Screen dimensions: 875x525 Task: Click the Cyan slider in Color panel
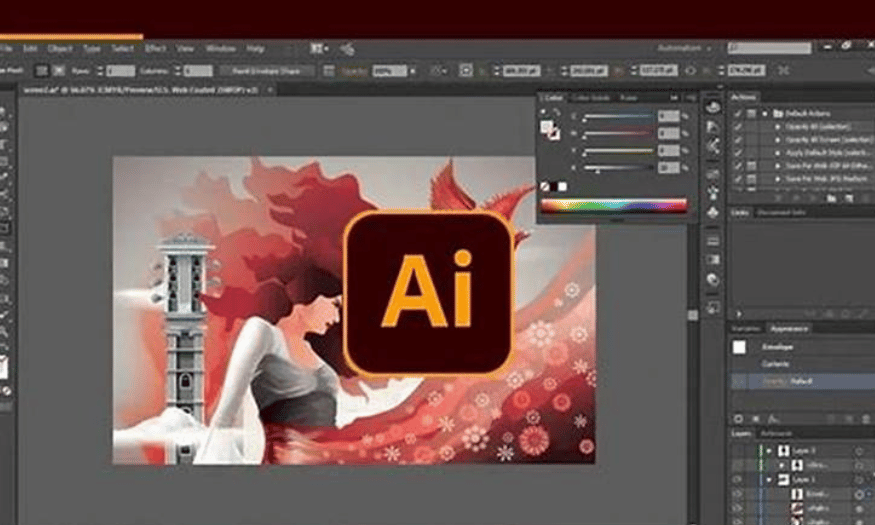point(618,117)
